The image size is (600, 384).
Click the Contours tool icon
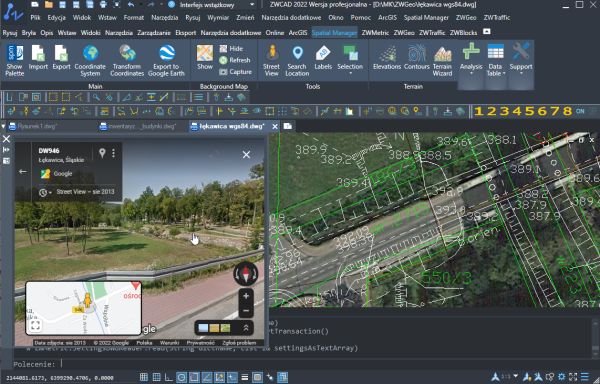(x=417, y=57)
